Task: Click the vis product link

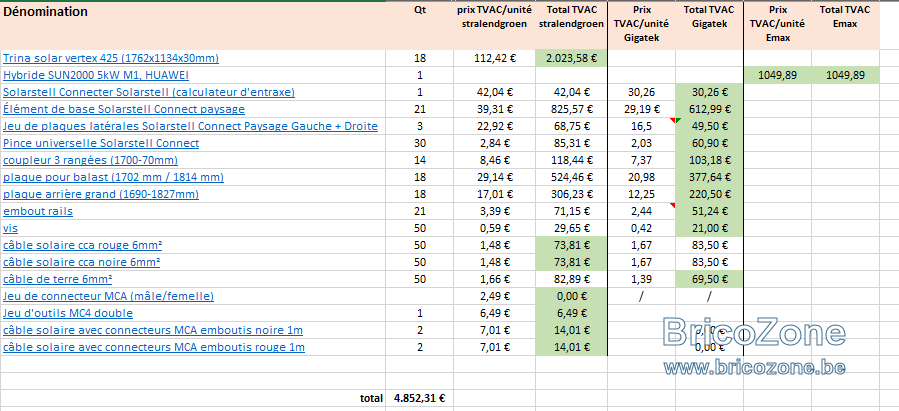Action: pyautogui.click(x=10, y=228)
